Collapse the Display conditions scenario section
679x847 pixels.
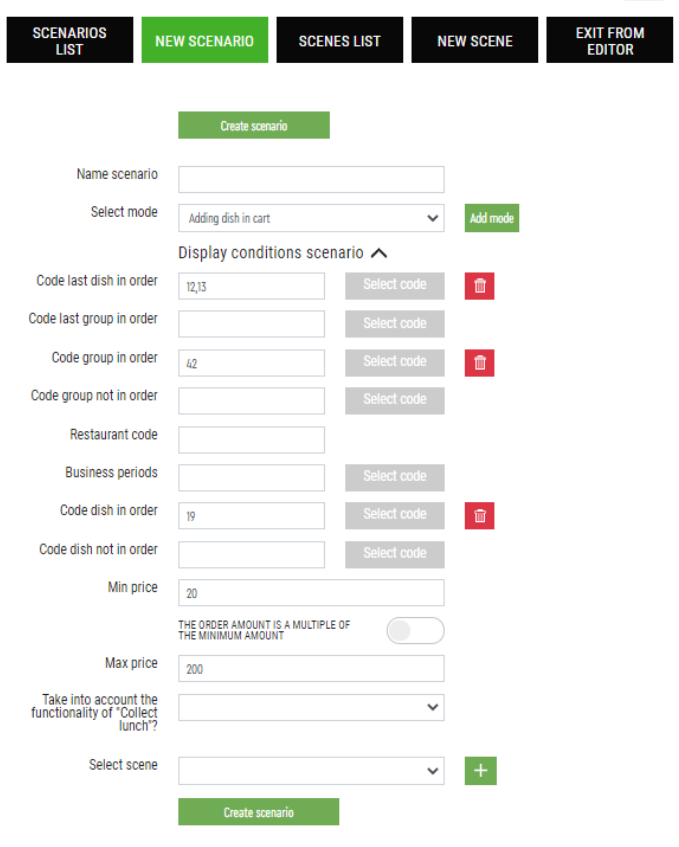[379, 253]
